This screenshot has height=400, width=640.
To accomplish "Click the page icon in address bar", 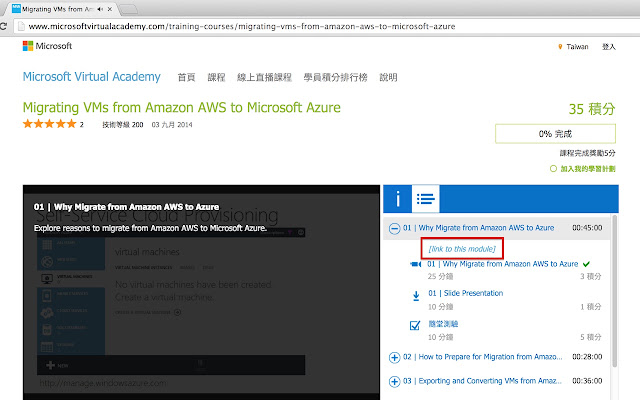I will pos(21,27).
